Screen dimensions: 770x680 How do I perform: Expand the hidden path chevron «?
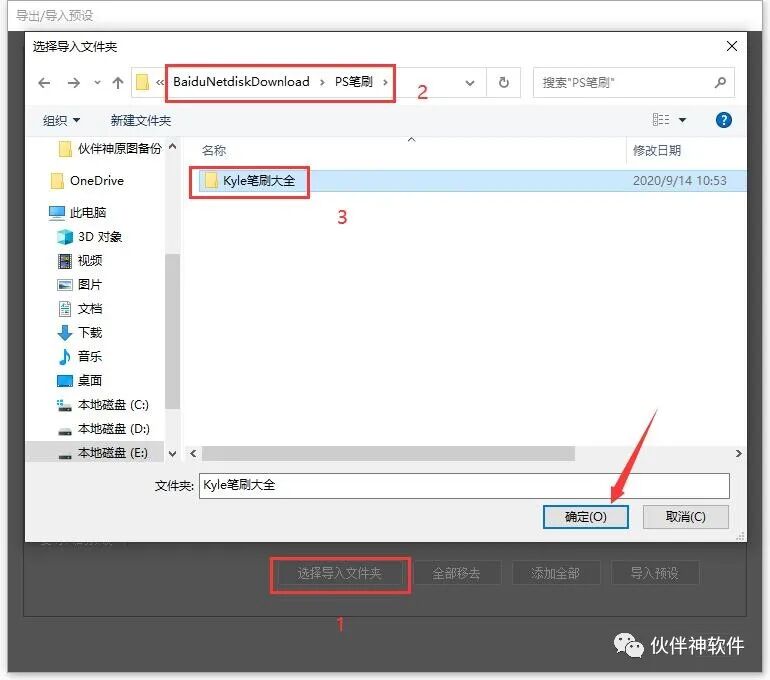tap(160, 82)
